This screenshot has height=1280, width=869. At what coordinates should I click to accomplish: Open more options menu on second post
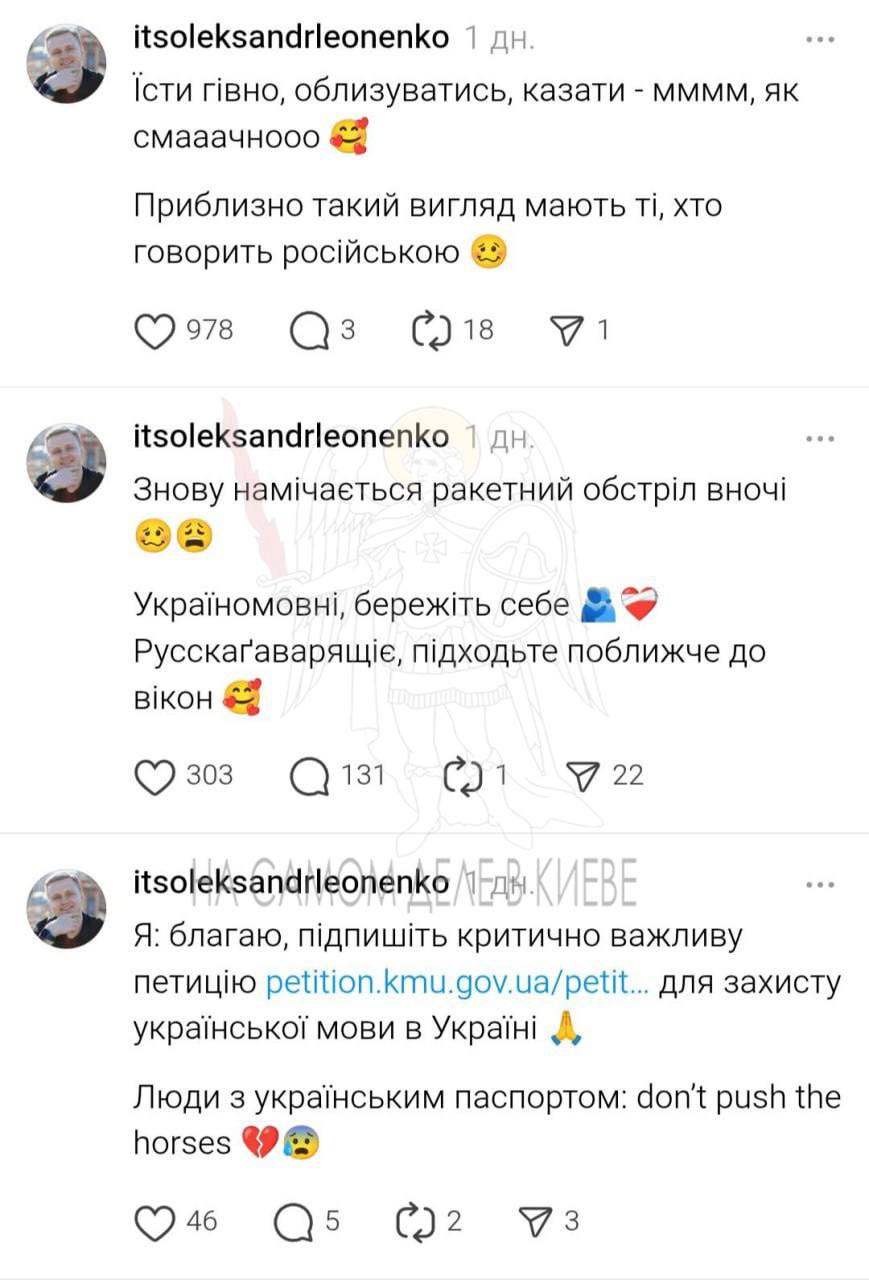[x=819, y=438]
